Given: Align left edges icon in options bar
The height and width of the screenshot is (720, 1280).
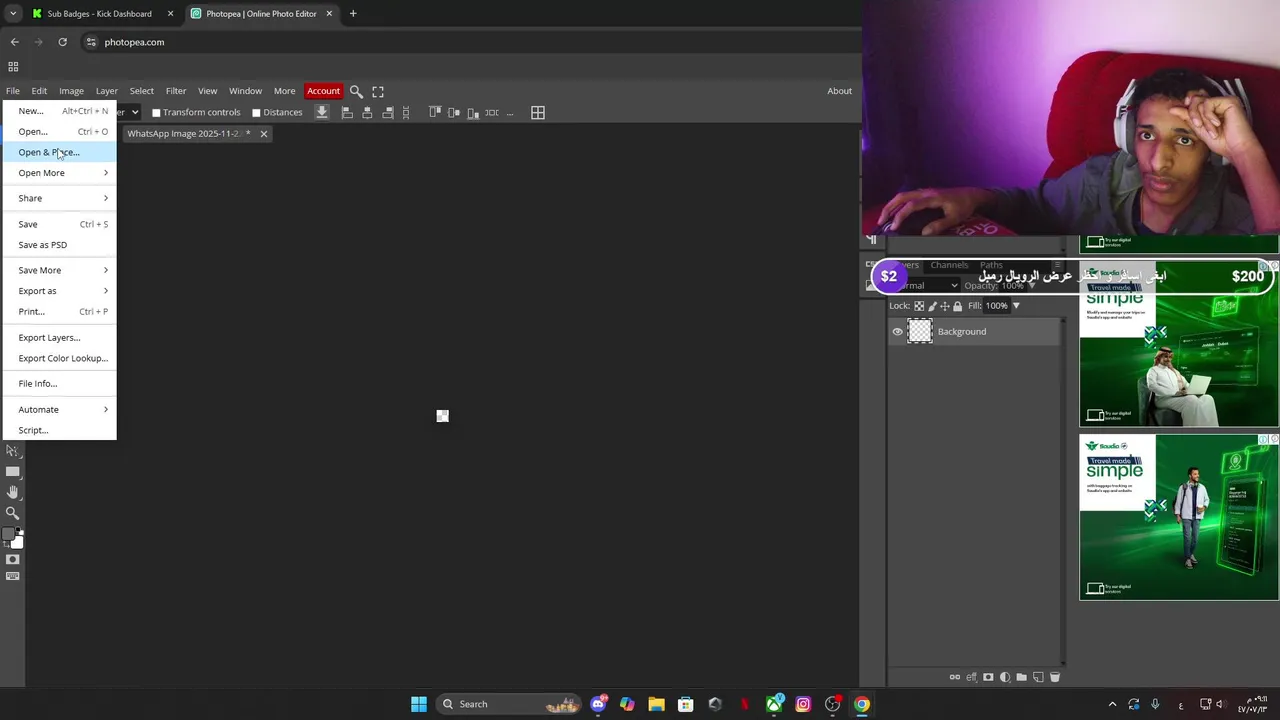Looking at the screenshot, I should (x=347, y=113).
